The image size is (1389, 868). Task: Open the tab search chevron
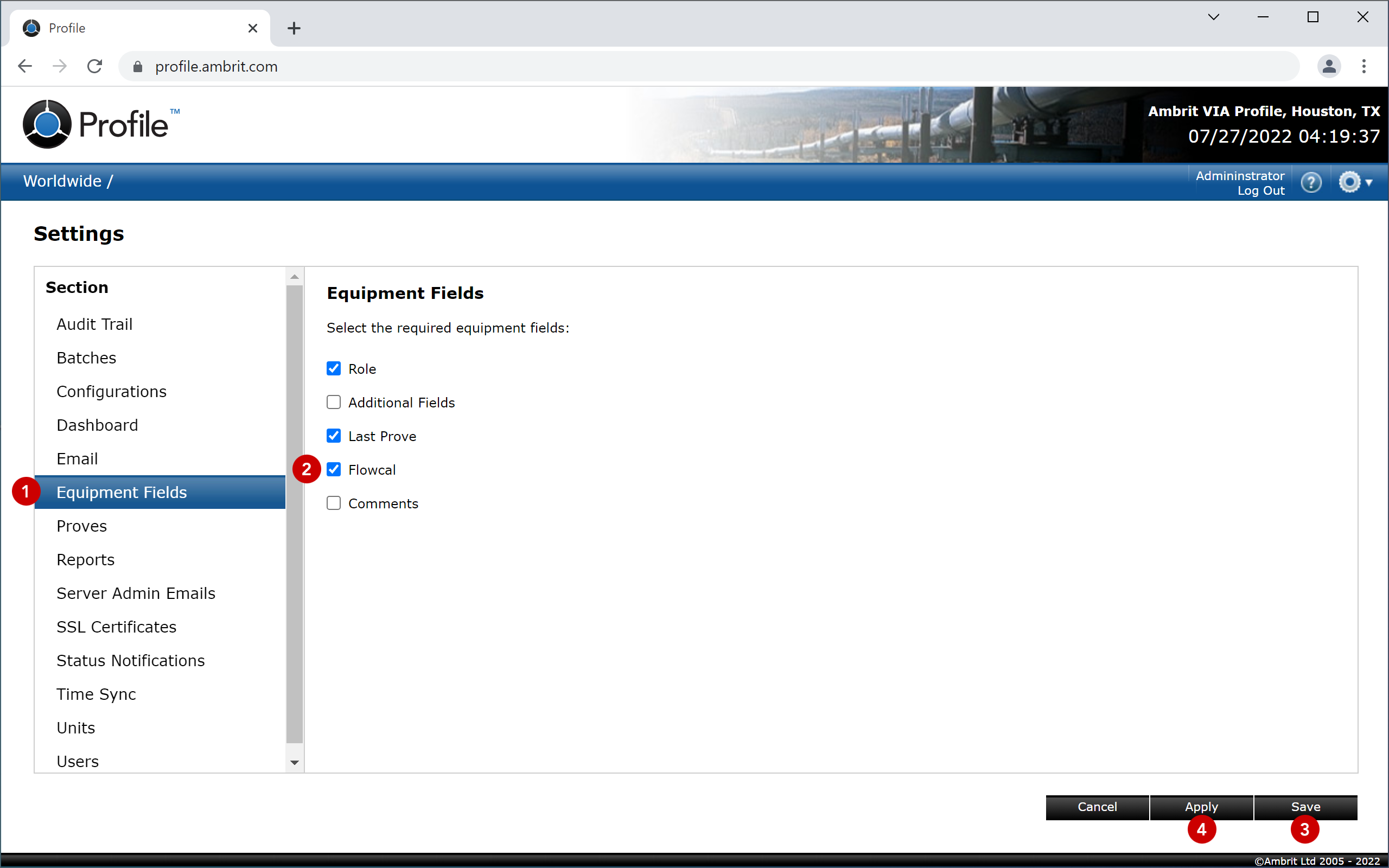point(1213,17)
